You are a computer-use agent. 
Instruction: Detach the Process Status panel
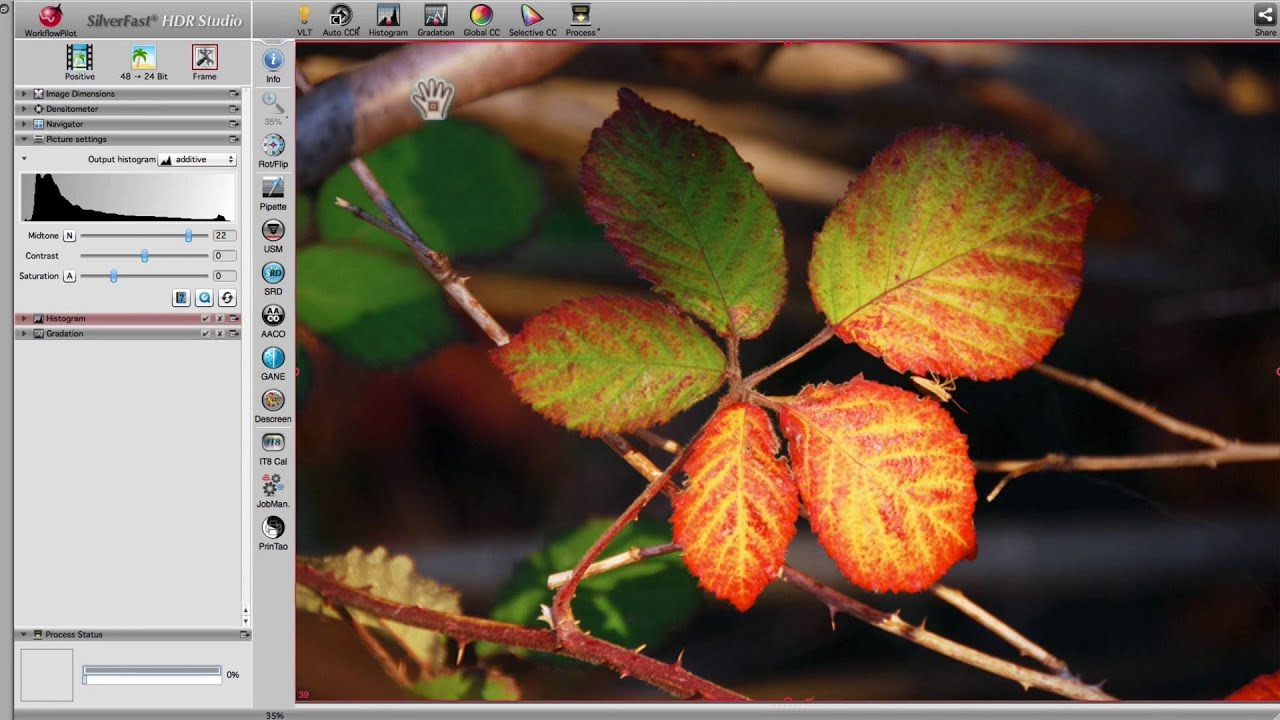244,635
